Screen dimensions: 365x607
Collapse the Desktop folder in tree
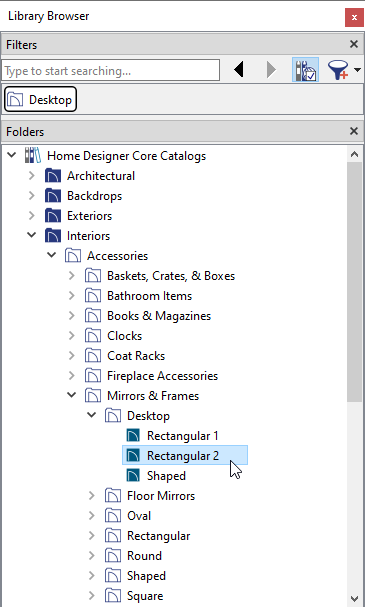coord(92,415)
